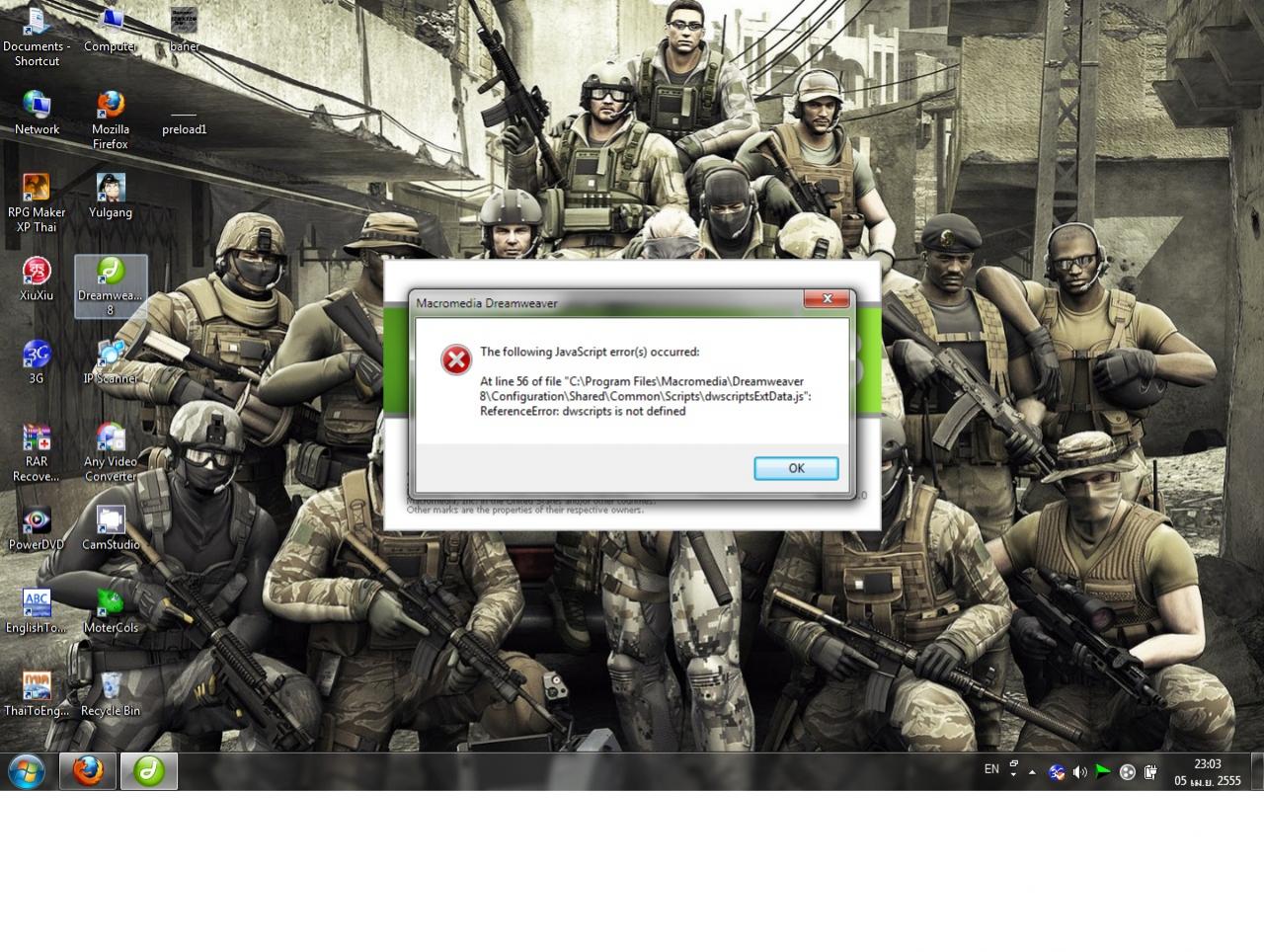Select the Any Video Converter icon
1264x952 pixels.
coord(111,452)
